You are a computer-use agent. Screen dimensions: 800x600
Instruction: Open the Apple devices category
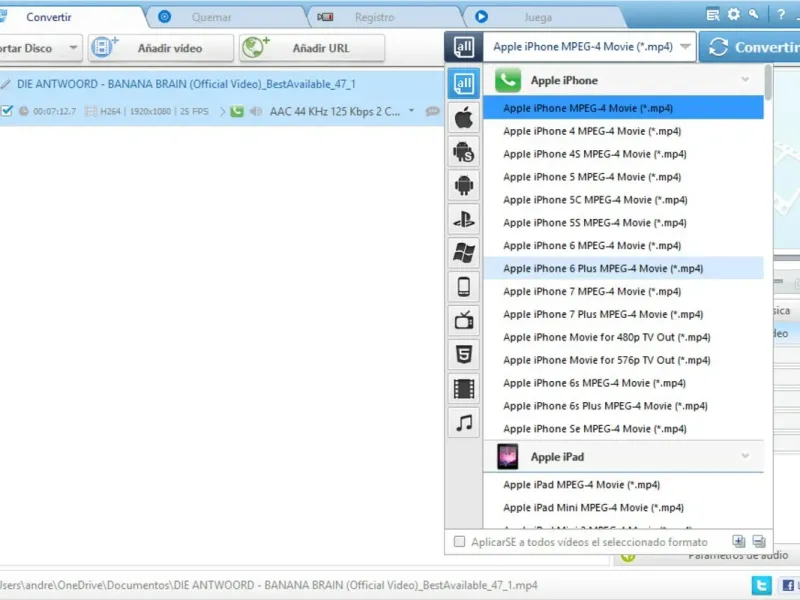pos(464,118)
